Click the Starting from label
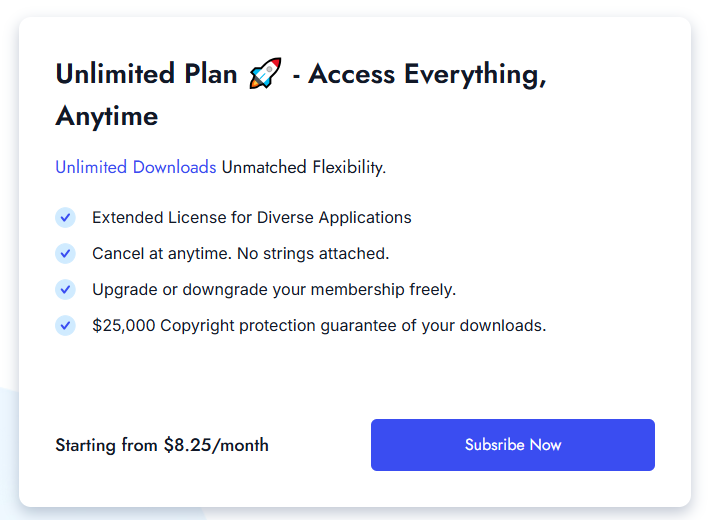The height and width of the screenshot is (520, 709). pos(107,445)
